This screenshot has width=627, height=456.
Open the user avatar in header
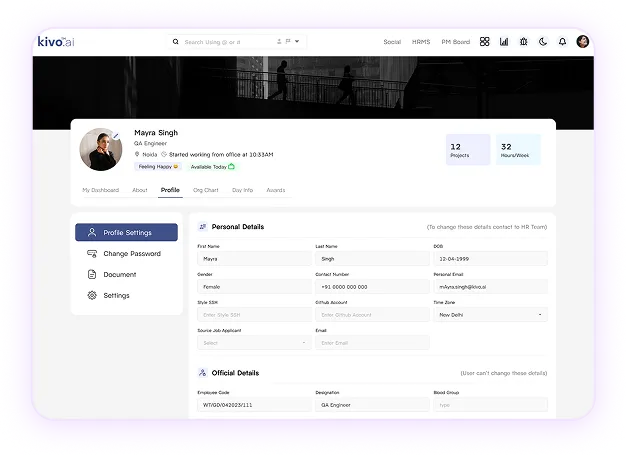click(x=583, y=41)
